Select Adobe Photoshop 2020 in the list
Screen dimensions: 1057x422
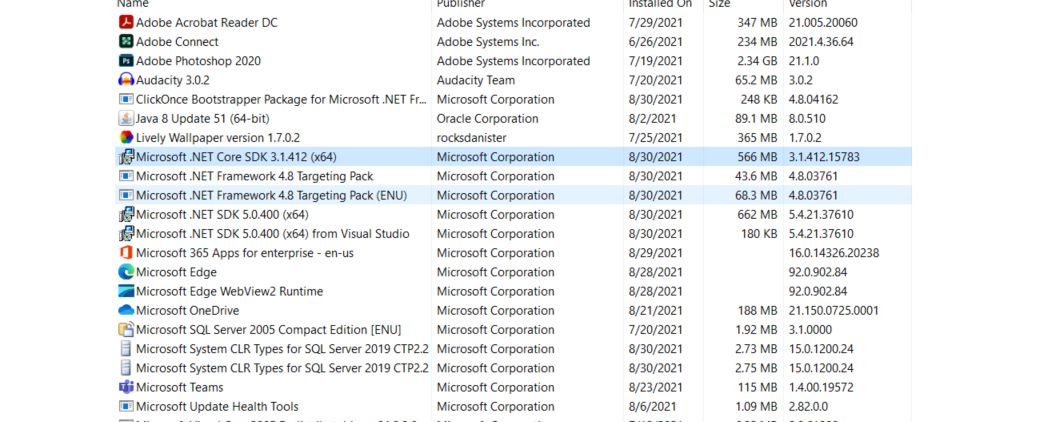[x=198, y=61]
